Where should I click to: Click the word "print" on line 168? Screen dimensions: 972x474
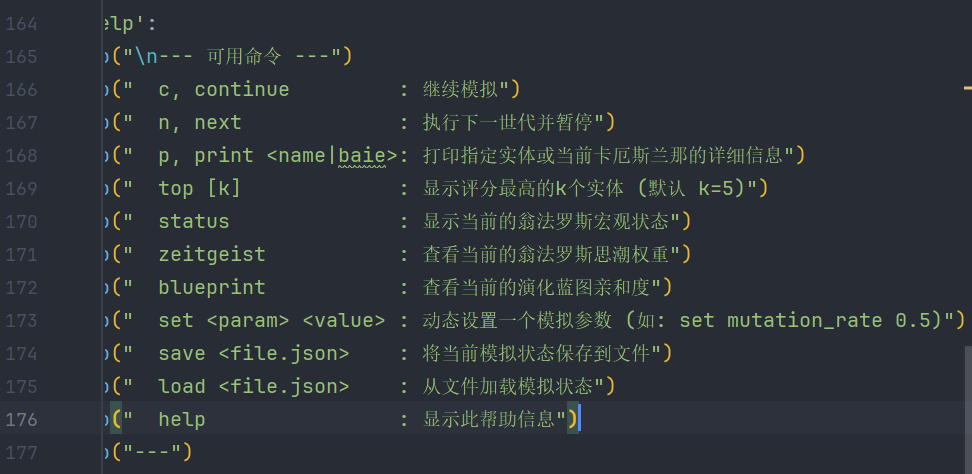pos(223,155)
